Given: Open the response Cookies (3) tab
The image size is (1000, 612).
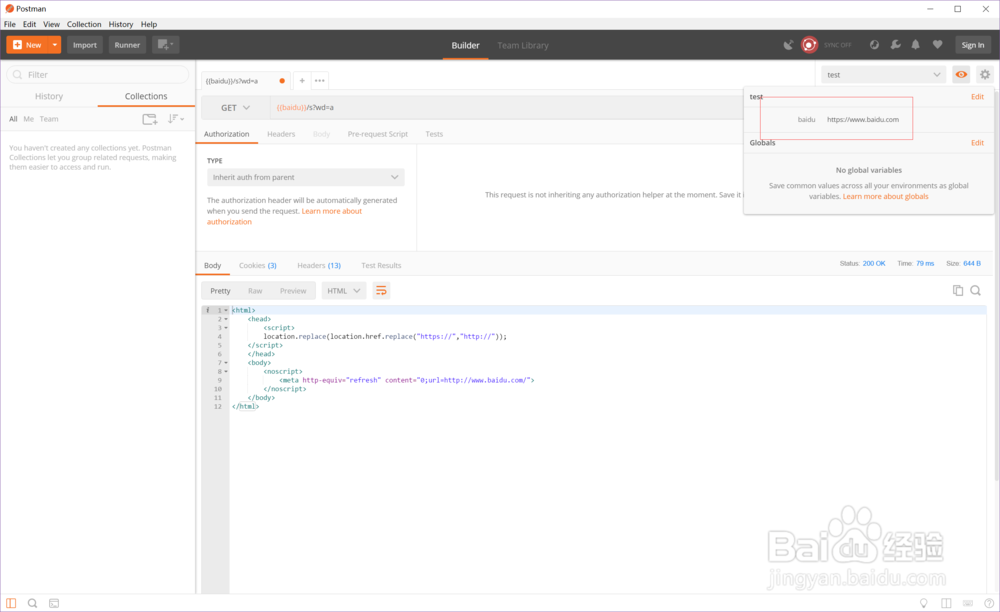Looking at the screenshot, I should point(258,265).
